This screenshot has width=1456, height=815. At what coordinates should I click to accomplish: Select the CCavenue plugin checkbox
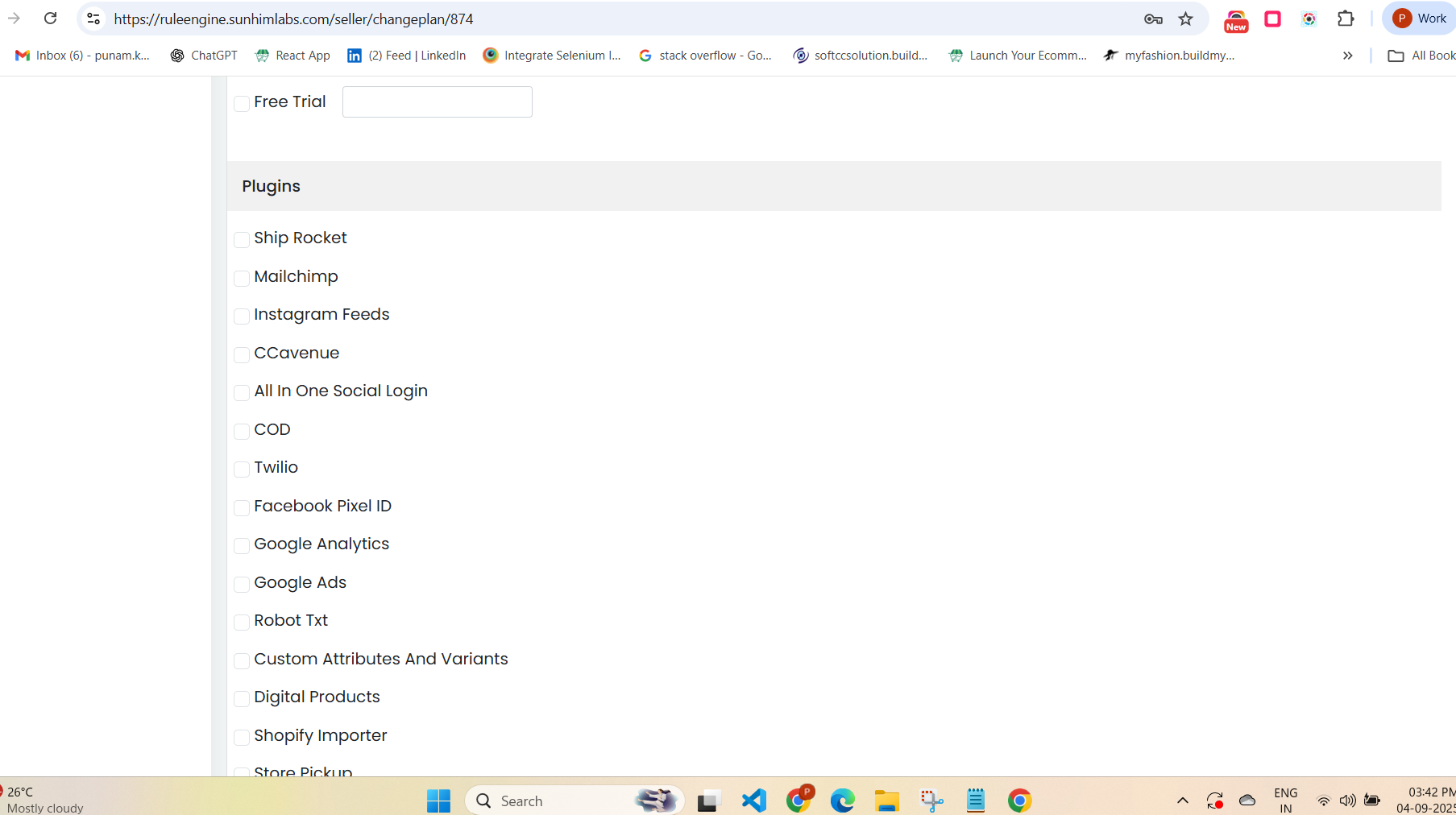[241, 354]
